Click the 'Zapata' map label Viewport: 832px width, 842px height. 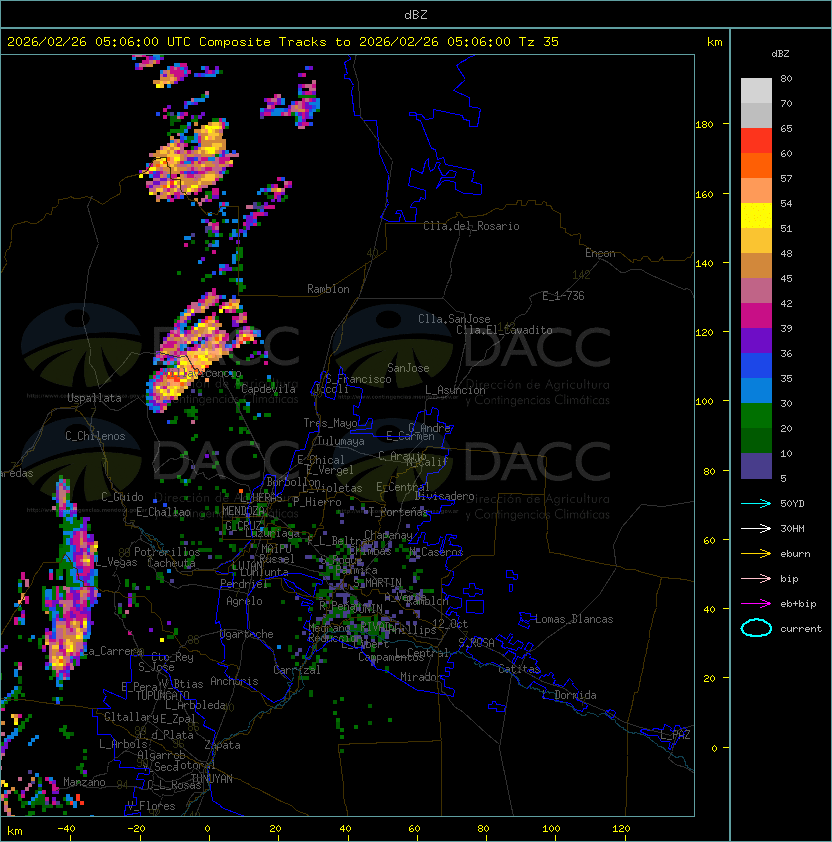pyautogui.click(x=222, y=745)
